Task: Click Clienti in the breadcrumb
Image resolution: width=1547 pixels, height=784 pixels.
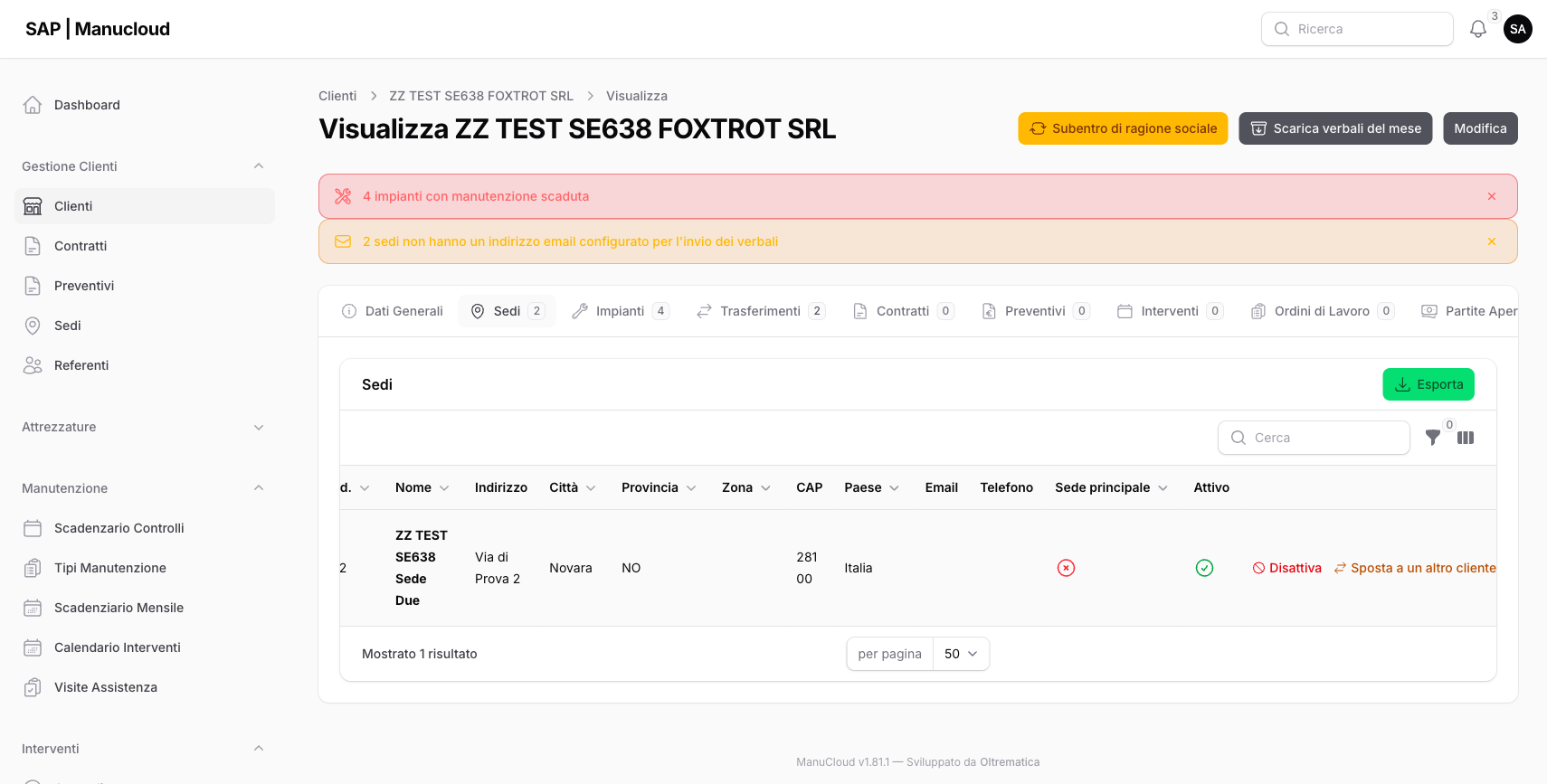Action: 337,96
